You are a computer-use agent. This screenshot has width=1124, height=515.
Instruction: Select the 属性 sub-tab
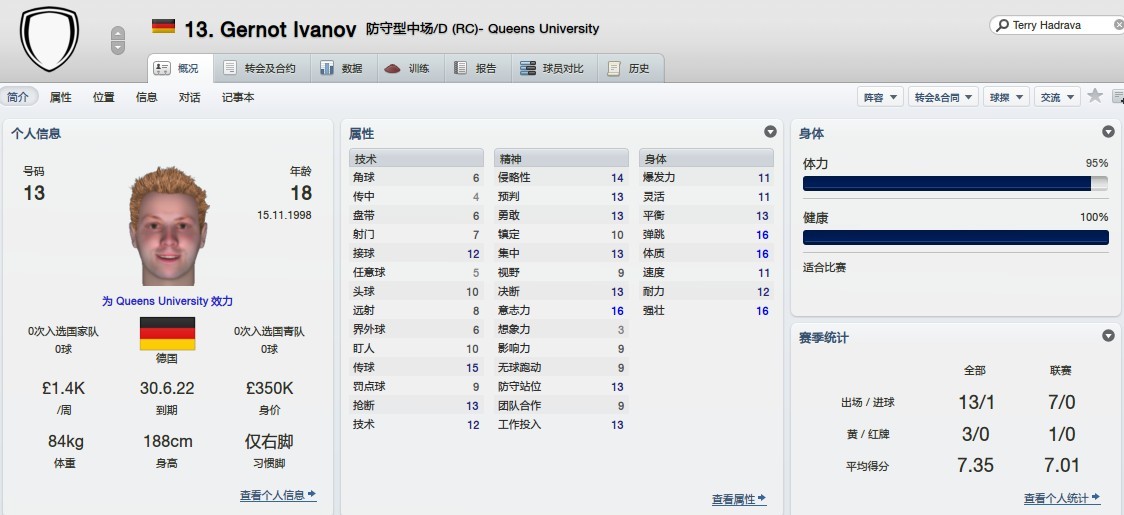[x=60, y=97]
